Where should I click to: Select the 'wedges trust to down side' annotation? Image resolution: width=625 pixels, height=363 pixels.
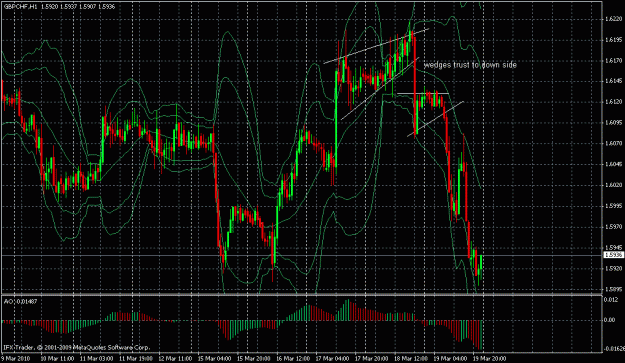click(470, 65)
